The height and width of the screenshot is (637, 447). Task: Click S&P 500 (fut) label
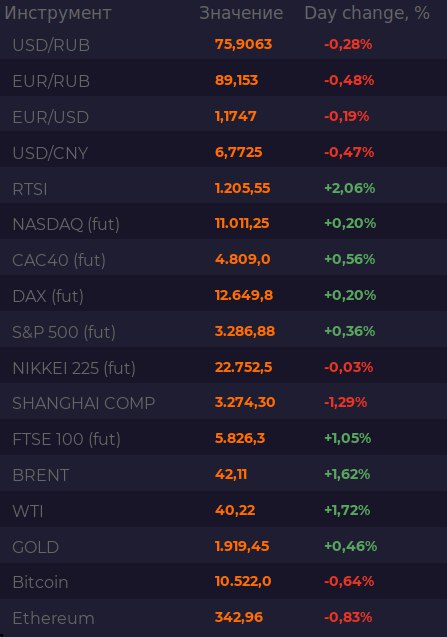pos(64,332)
